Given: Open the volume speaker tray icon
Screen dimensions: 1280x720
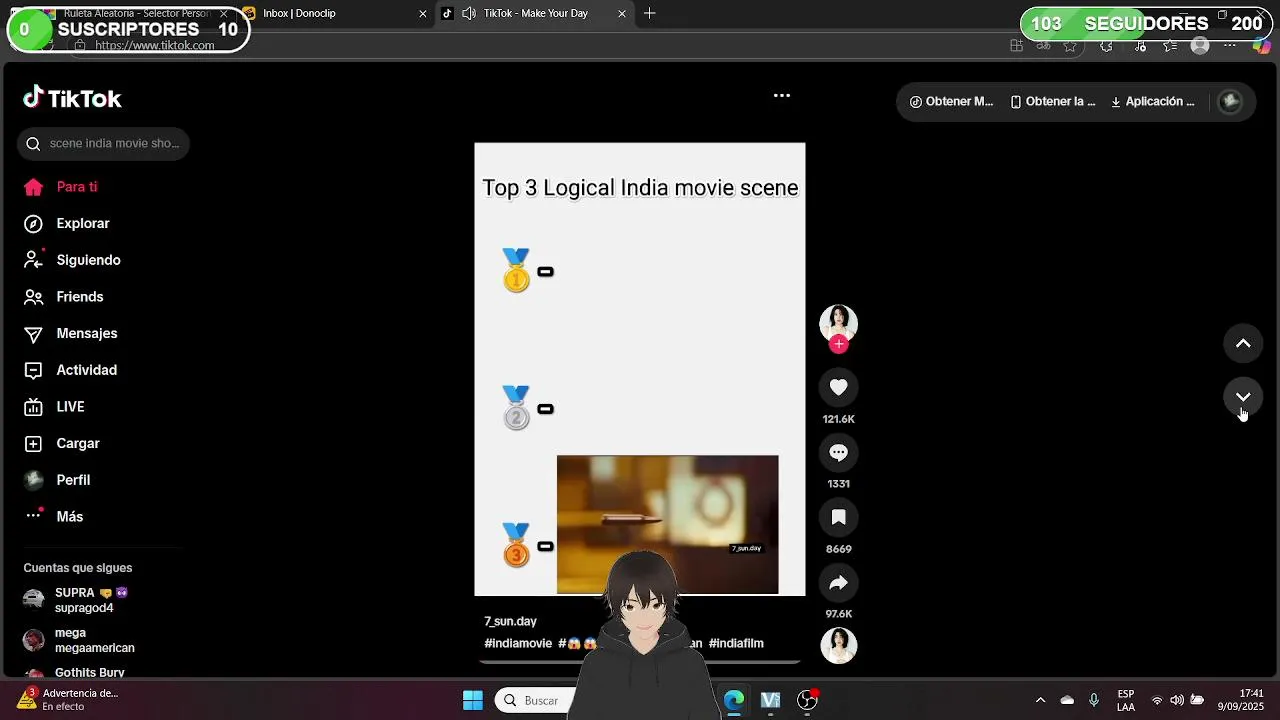Looking at the screenshot, I should click(1177, 700).
